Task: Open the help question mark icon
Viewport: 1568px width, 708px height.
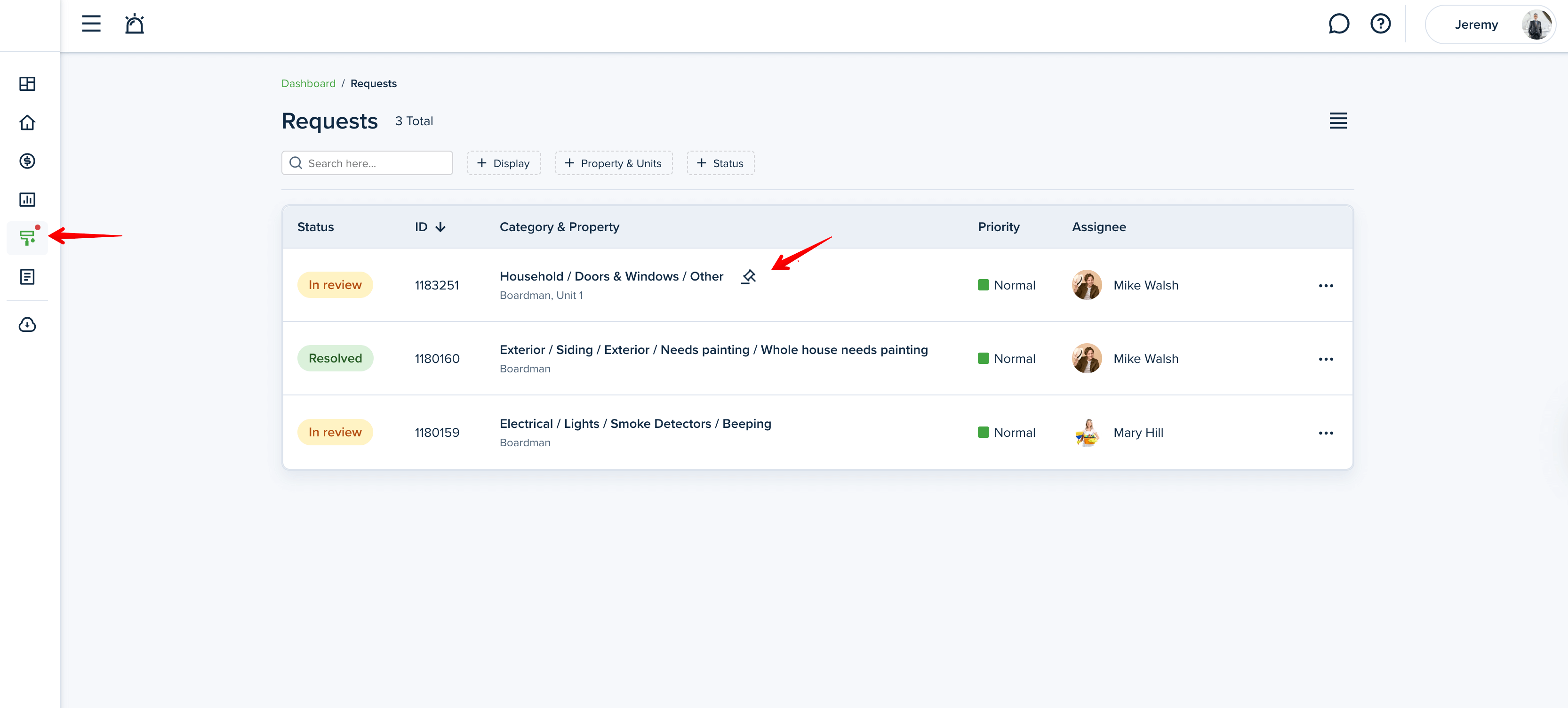Action: point(1380,24)
